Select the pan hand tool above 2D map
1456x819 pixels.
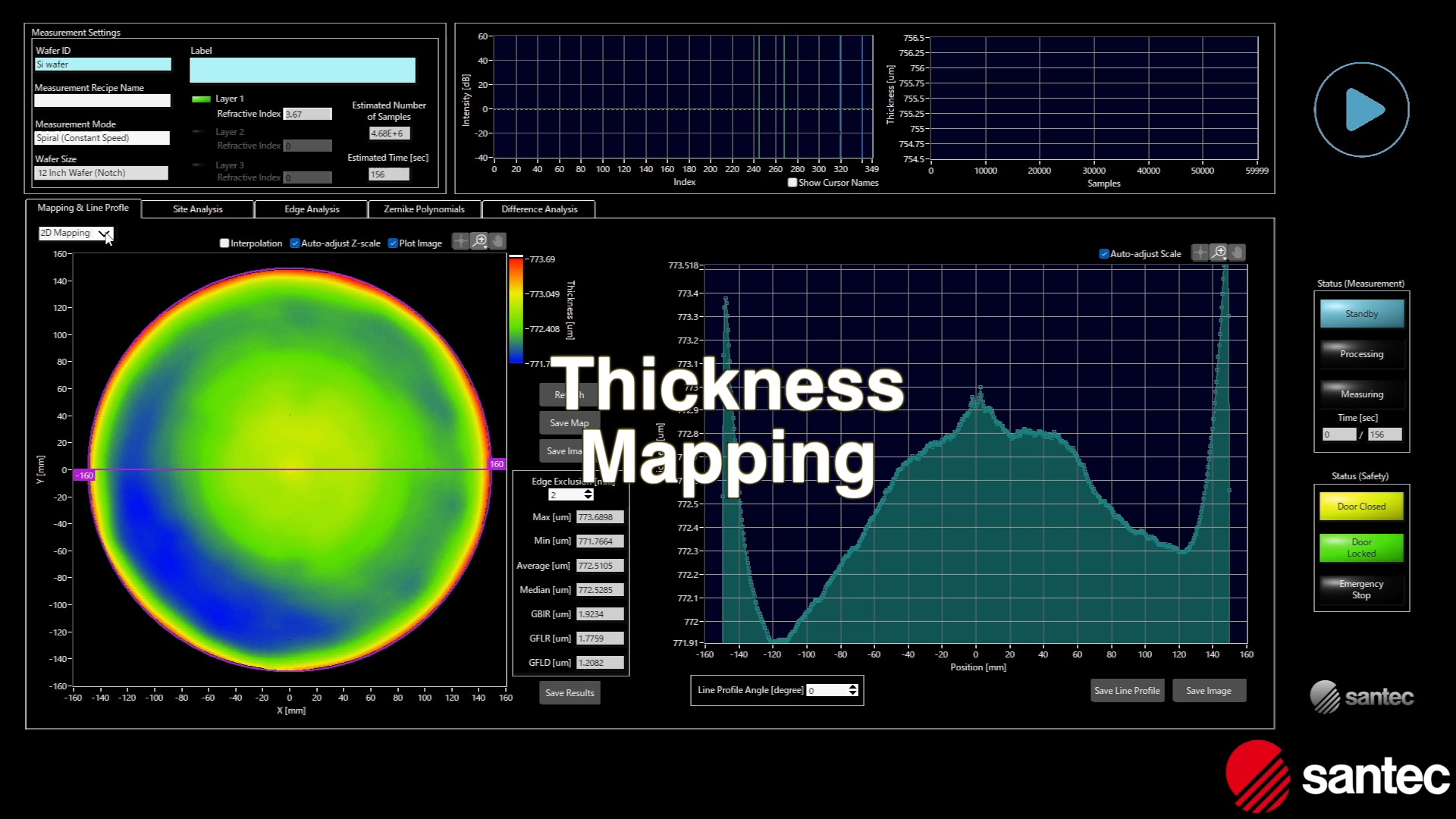coord(497,241)
